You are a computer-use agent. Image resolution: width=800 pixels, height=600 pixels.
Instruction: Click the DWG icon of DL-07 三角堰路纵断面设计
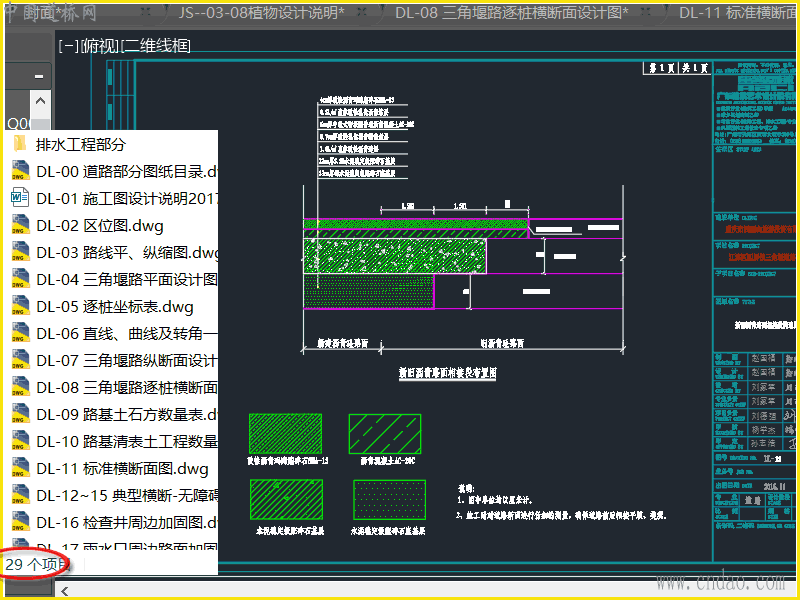click(x=20, y=360)
